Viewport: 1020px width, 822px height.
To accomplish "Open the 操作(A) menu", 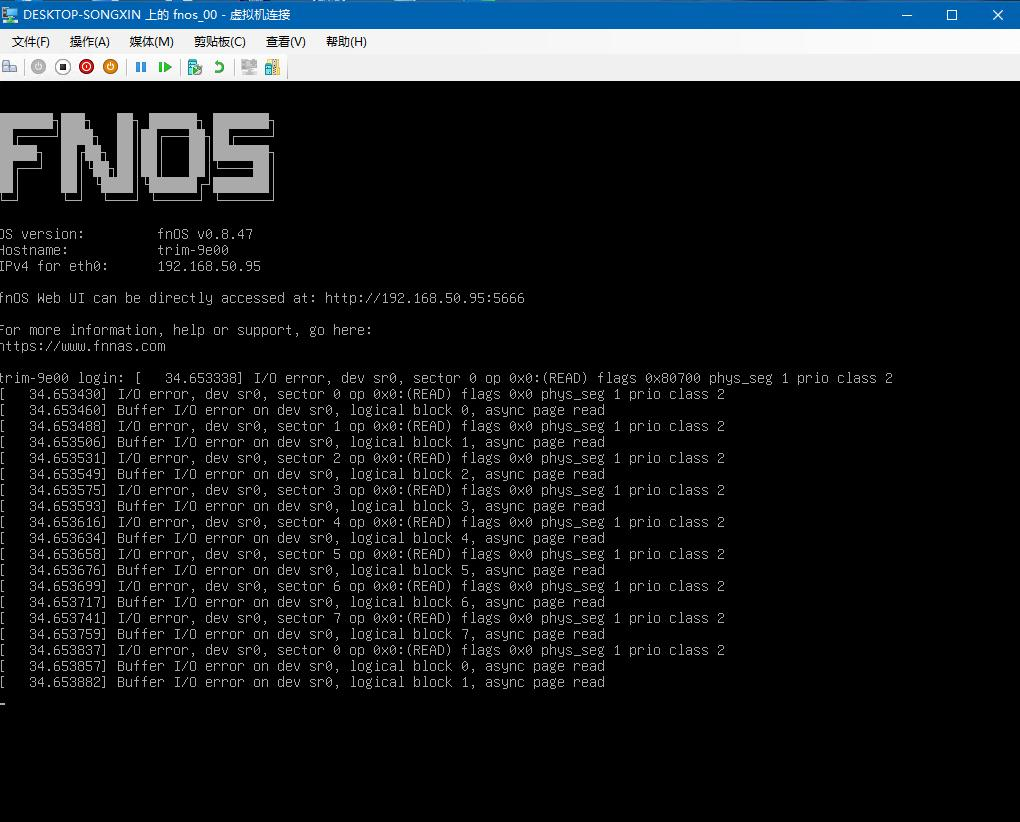I will pyautogui.click(x=90, y=42).
